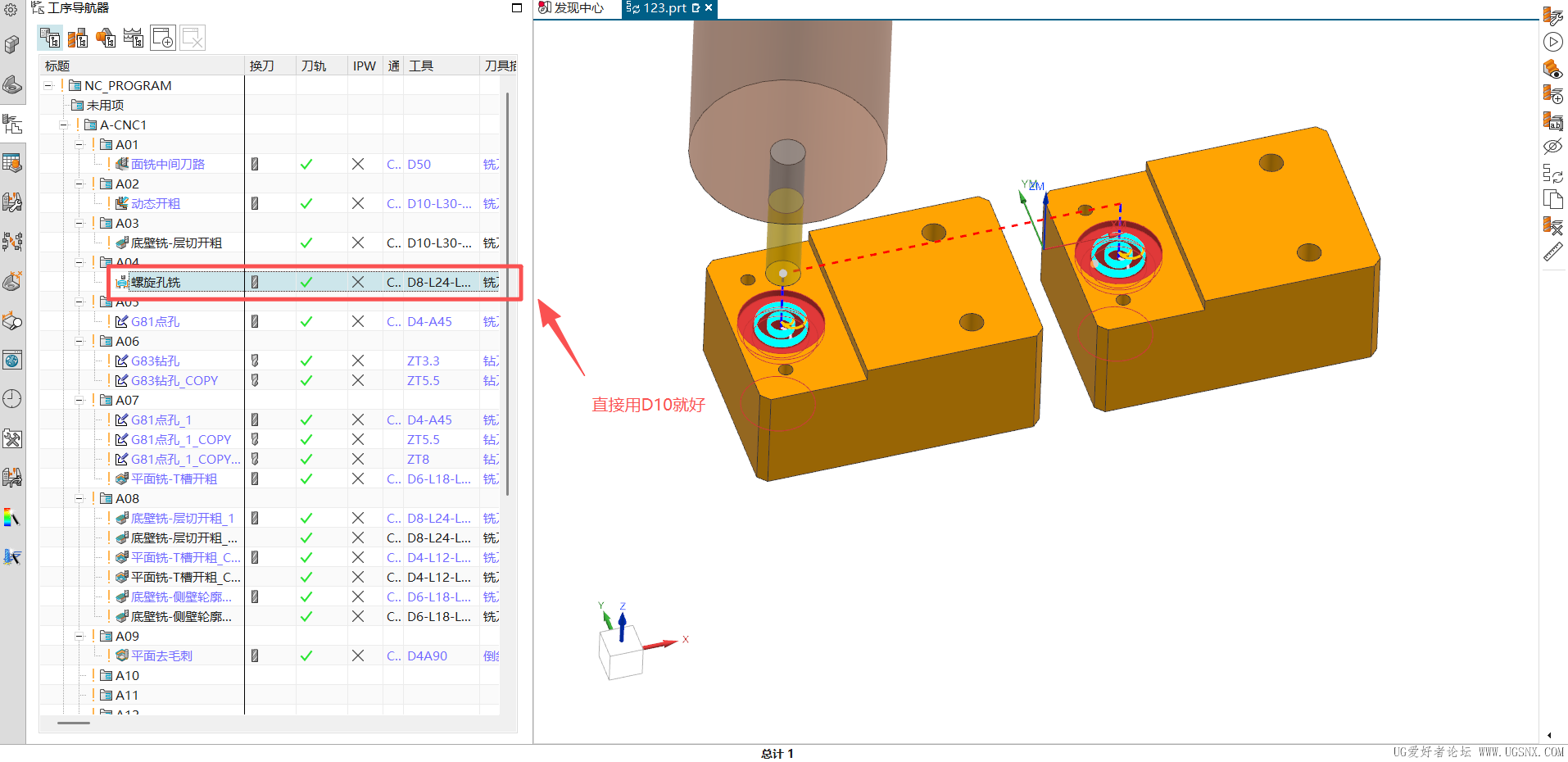1568x762 pixels.
Task: Select the G81点孔_1 operation
Action: tap(161, 420)
